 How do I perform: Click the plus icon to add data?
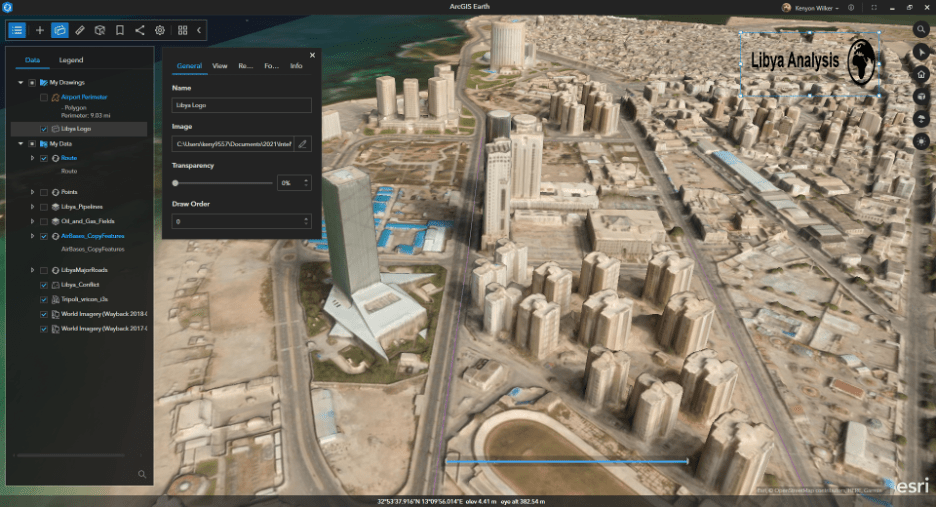[39, 30]
